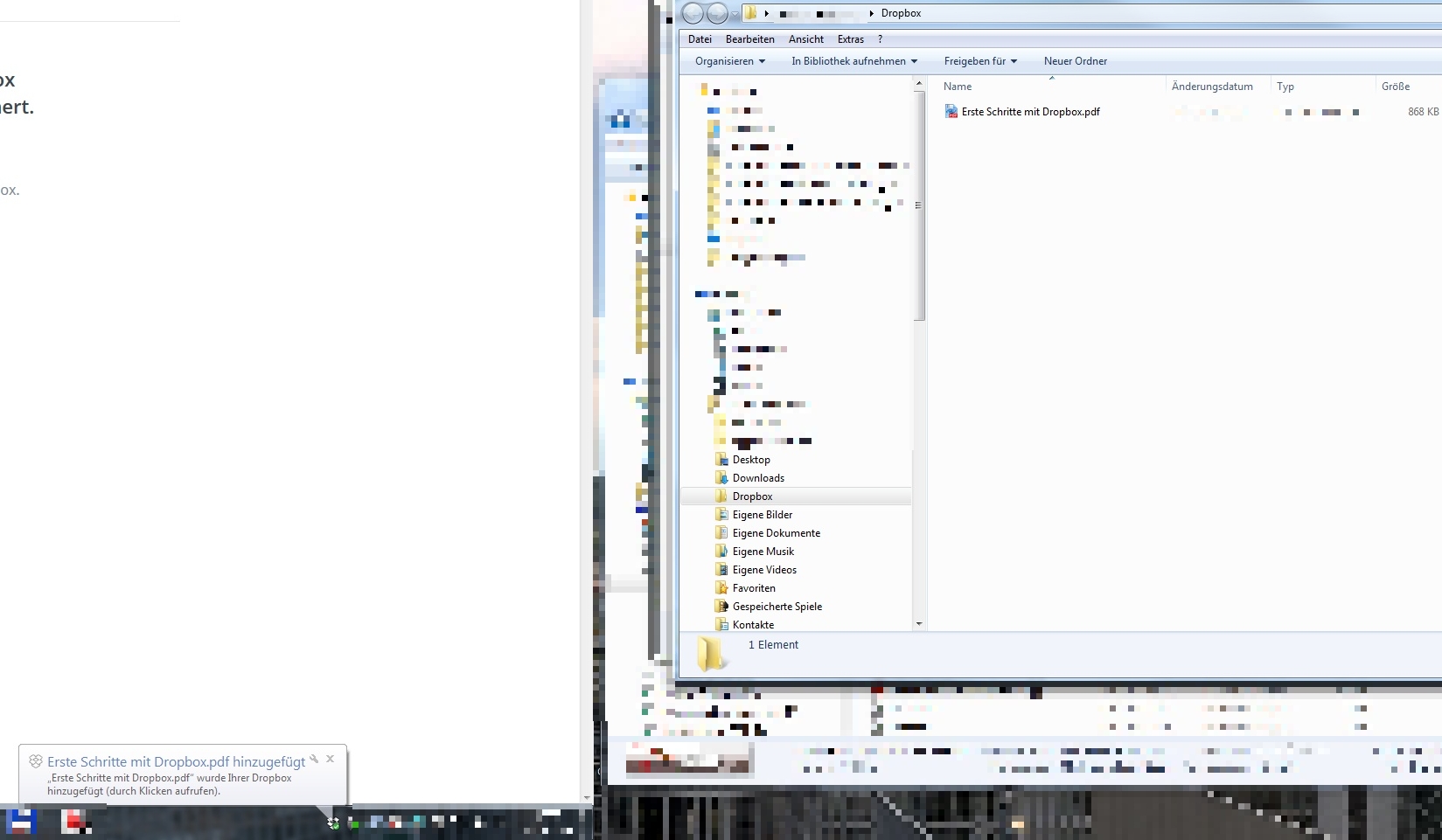Click the Back navigation arrow in Explorer
This screenshot has width=1442, height=840.
pyautogui.click(x=693, y=13)
